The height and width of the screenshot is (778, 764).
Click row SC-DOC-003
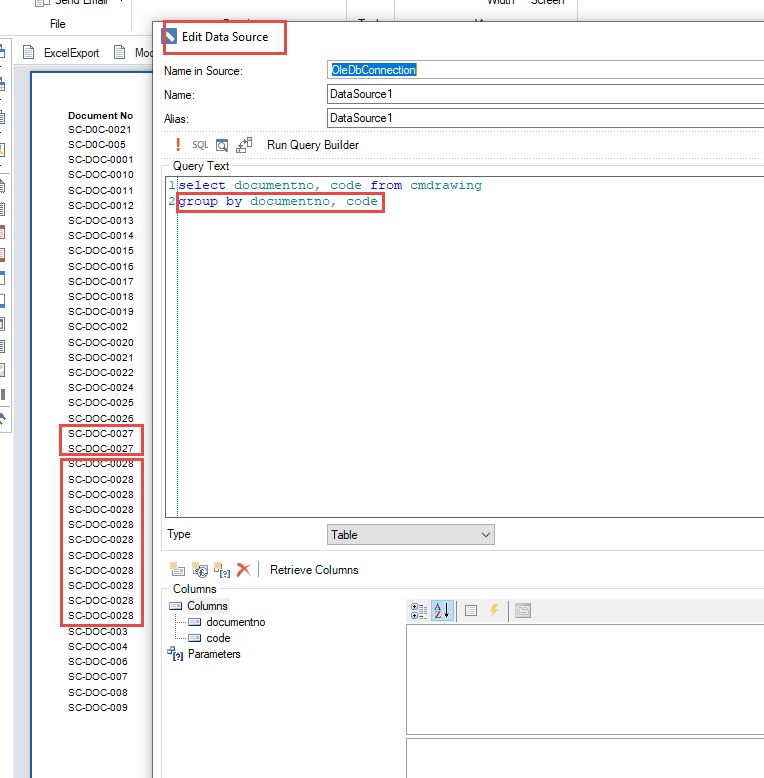point(98,632)
